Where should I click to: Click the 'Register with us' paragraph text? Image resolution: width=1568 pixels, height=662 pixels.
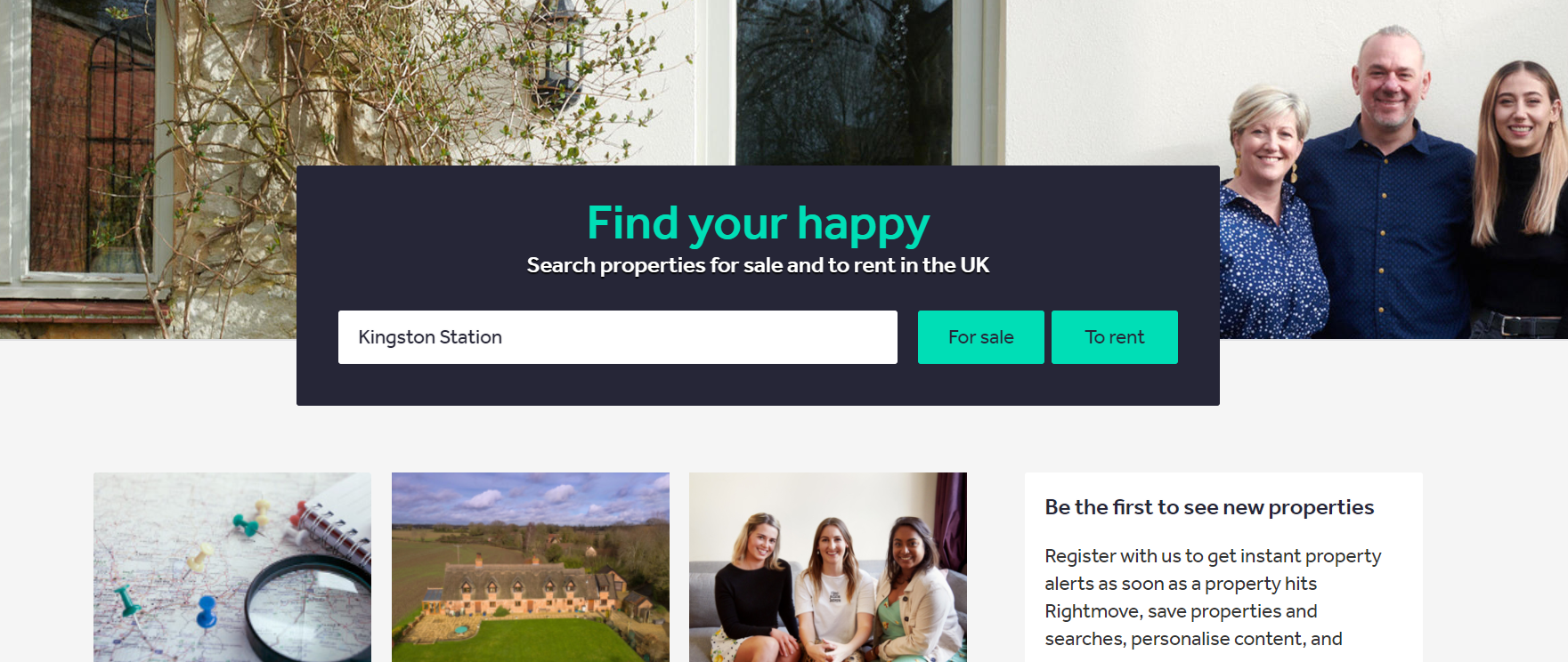[x=1213, y=597]
